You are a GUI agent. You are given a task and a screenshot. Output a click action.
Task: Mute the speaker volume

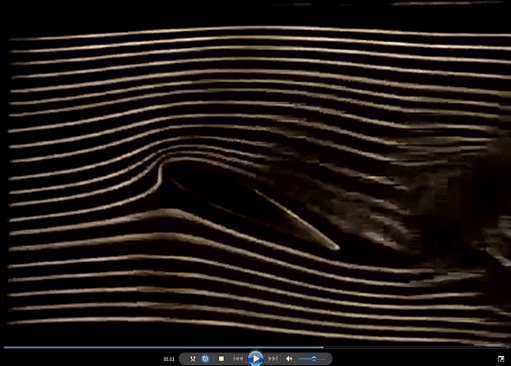tap(289, 359)
